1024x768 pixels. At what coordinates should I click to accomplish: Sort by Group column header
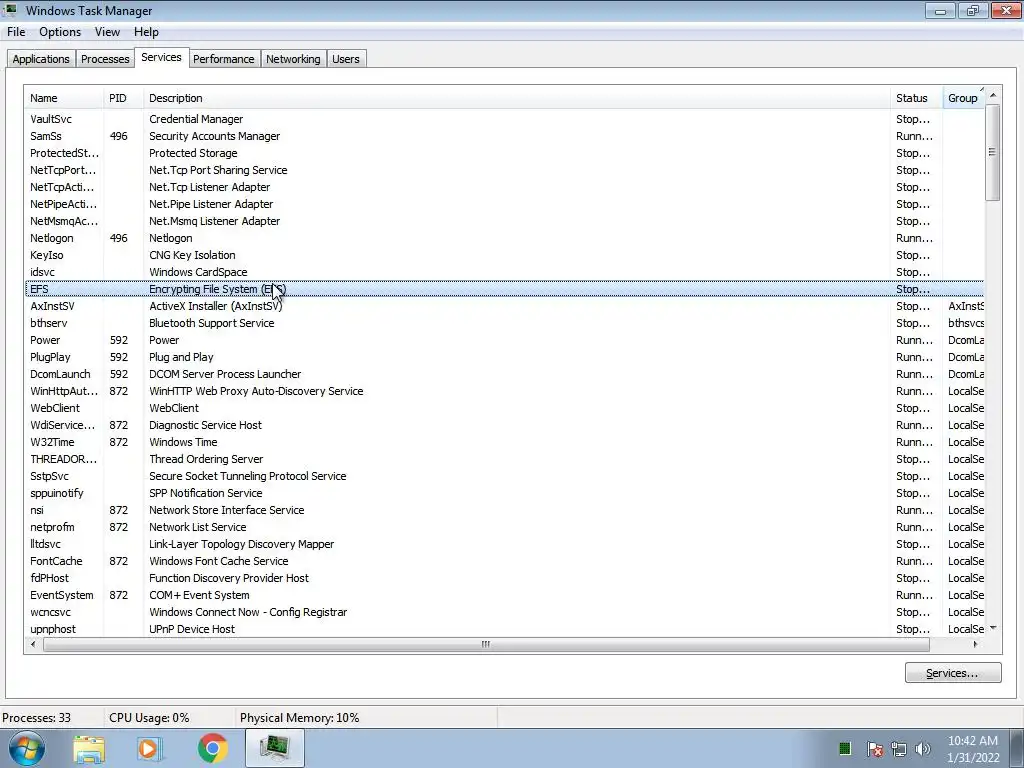coord(963,98)
